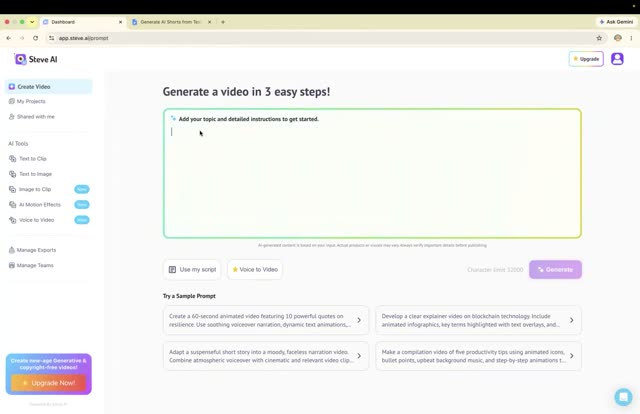This screenshot has width=640, height=414.
Task: Click the Generate button
Action: point(555,269)
